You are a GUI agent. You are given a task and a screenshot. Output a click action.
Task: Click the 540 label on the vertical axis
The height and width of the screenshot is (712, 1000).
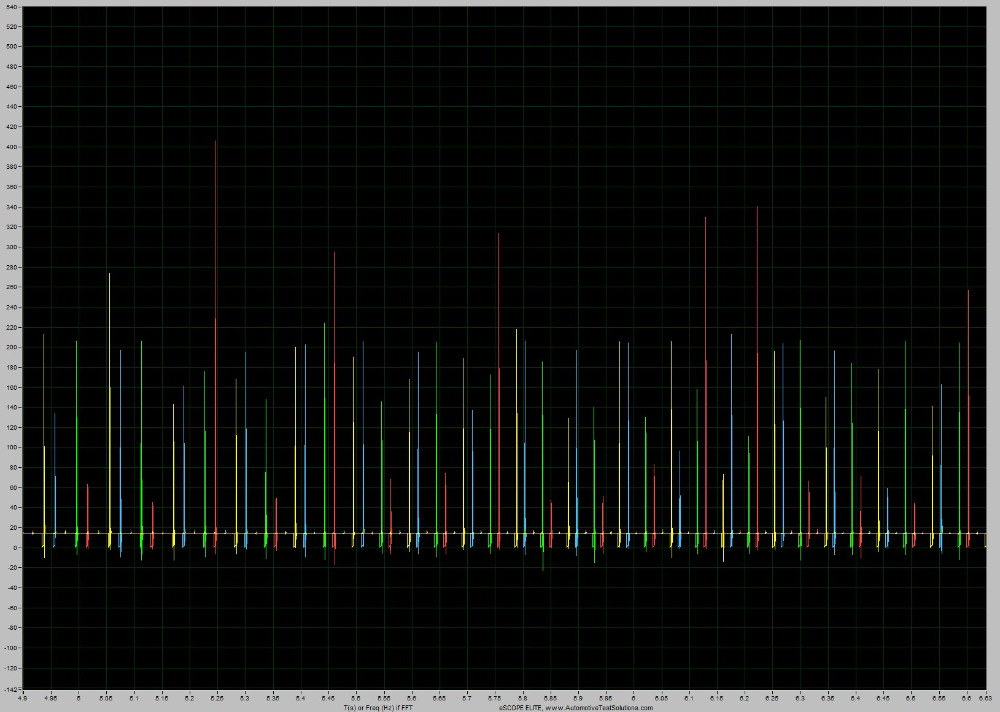pyautogui.click(x=12, y=7)
